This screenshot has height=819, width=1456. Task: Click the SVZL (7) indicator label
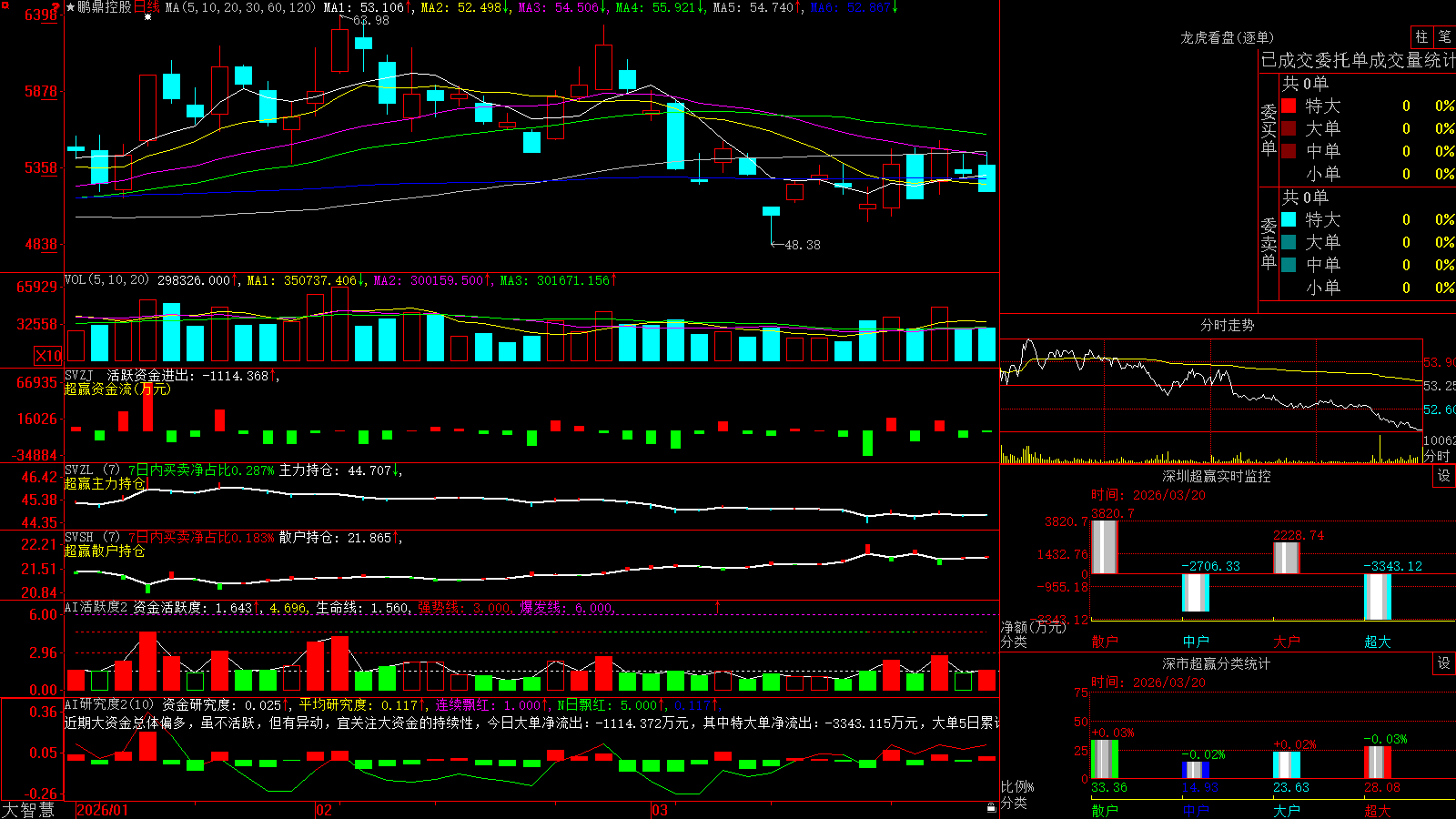92,470
